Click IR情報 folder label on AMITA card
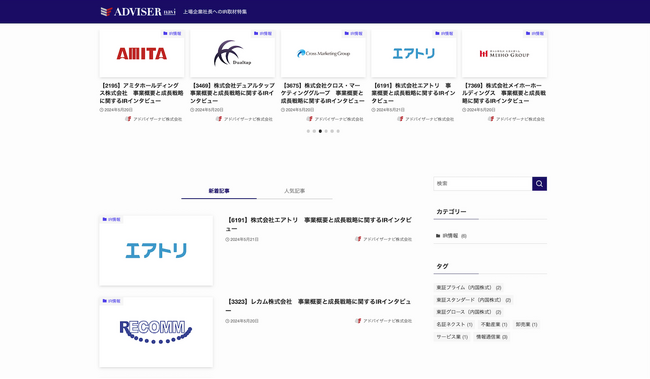Image resolution: width=650 pixels, height=379 pixels. [x=172, y=33]
